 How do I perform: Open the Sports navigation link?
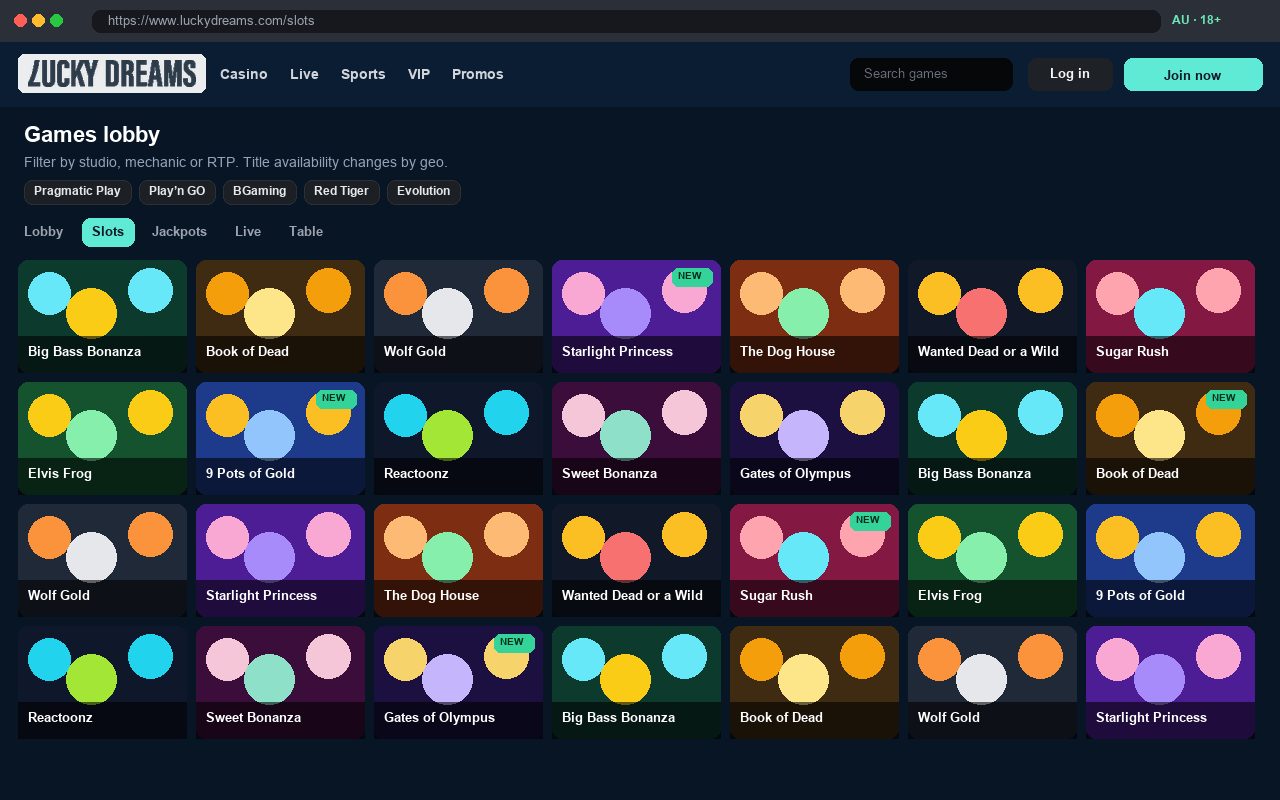click(363, 74)
